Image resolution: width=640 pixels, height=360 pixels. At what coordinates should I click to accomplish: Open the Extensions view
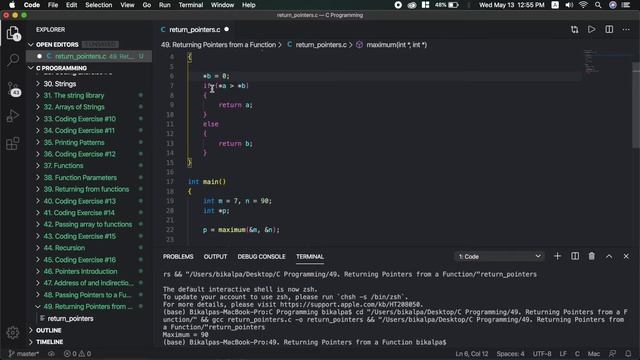pos(13,143)
